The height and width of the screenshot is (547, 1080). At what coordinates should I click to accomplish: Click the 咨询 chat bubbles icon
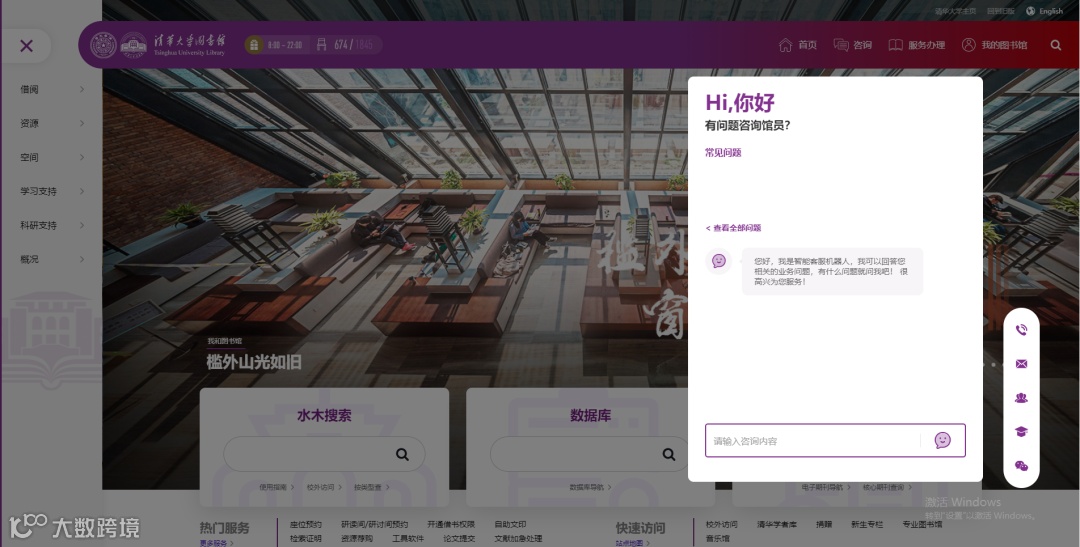(841, 45)
